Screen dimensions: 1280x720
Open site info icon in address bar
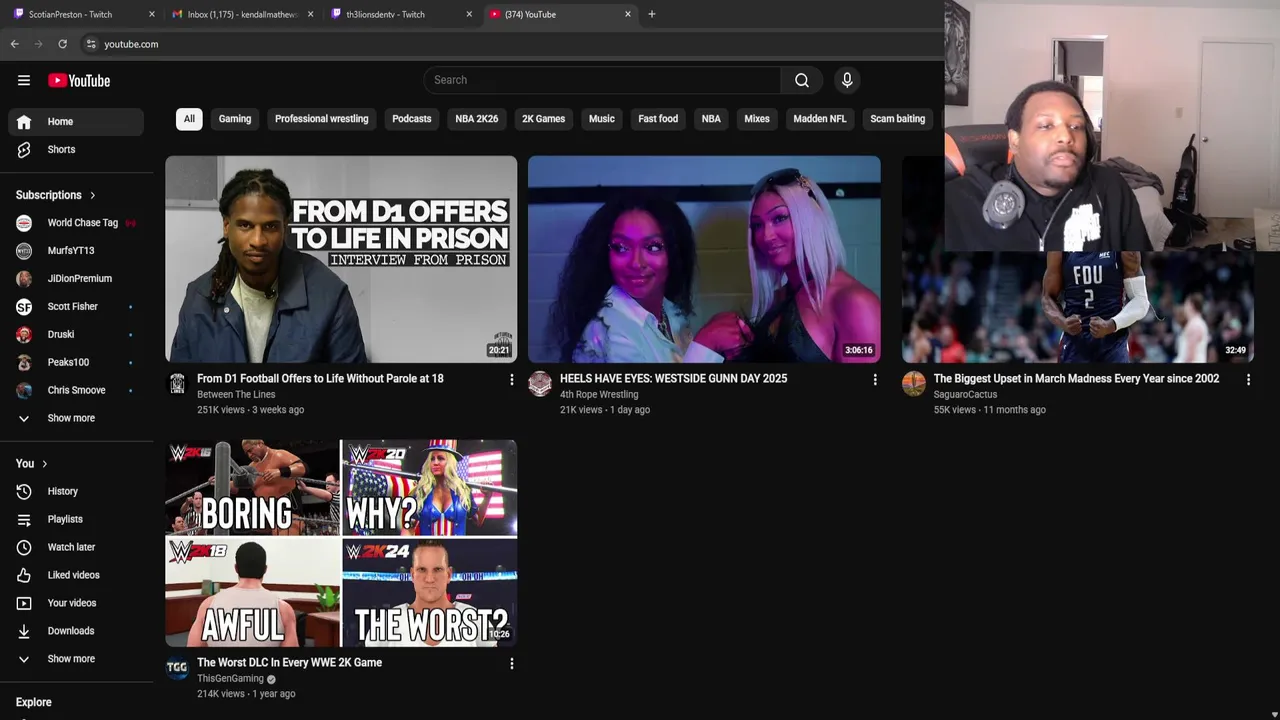tap(91, 44)
